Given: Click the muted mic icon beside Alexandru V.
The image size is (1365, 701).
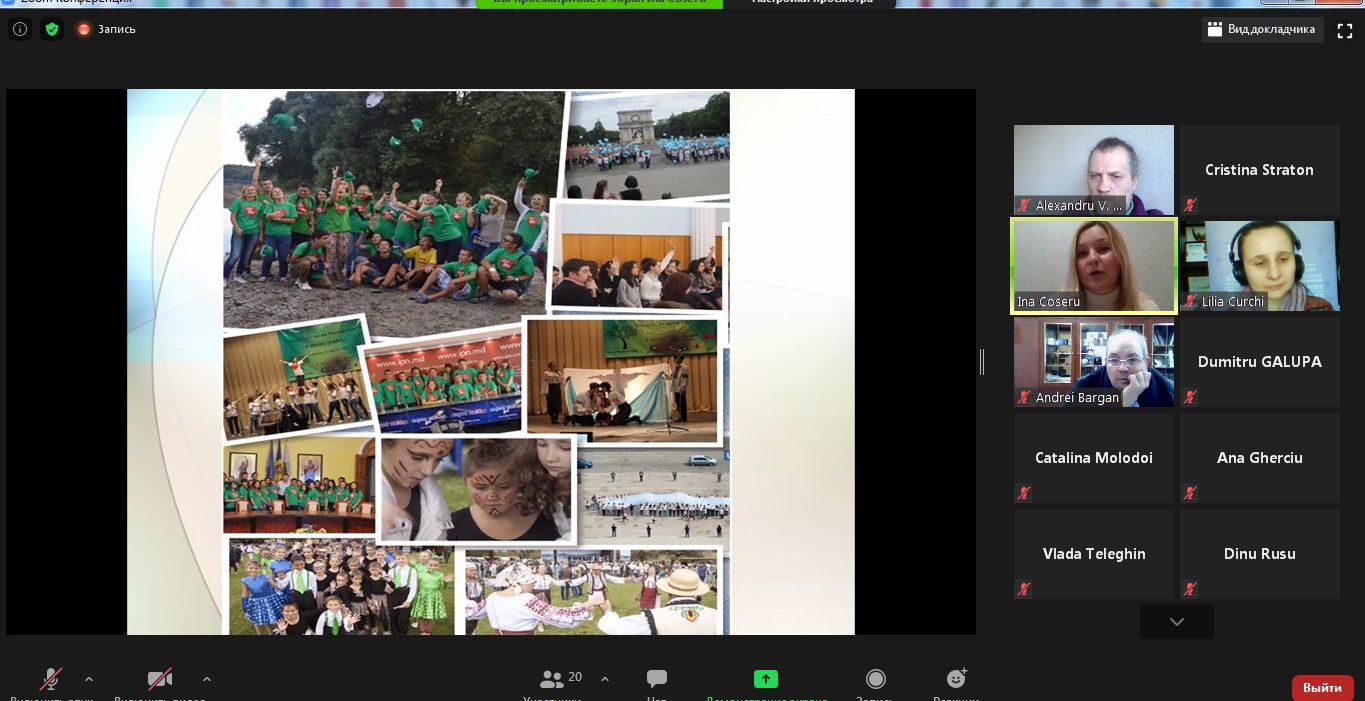Looking at the screenshot, I should [x=1024, y=205].
